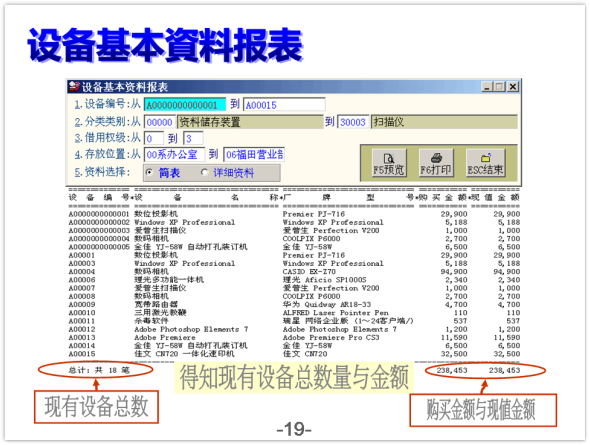The image size is (590, 445).
Task: Click the device name 宽带路由器
Action: (x=156, y=304)
